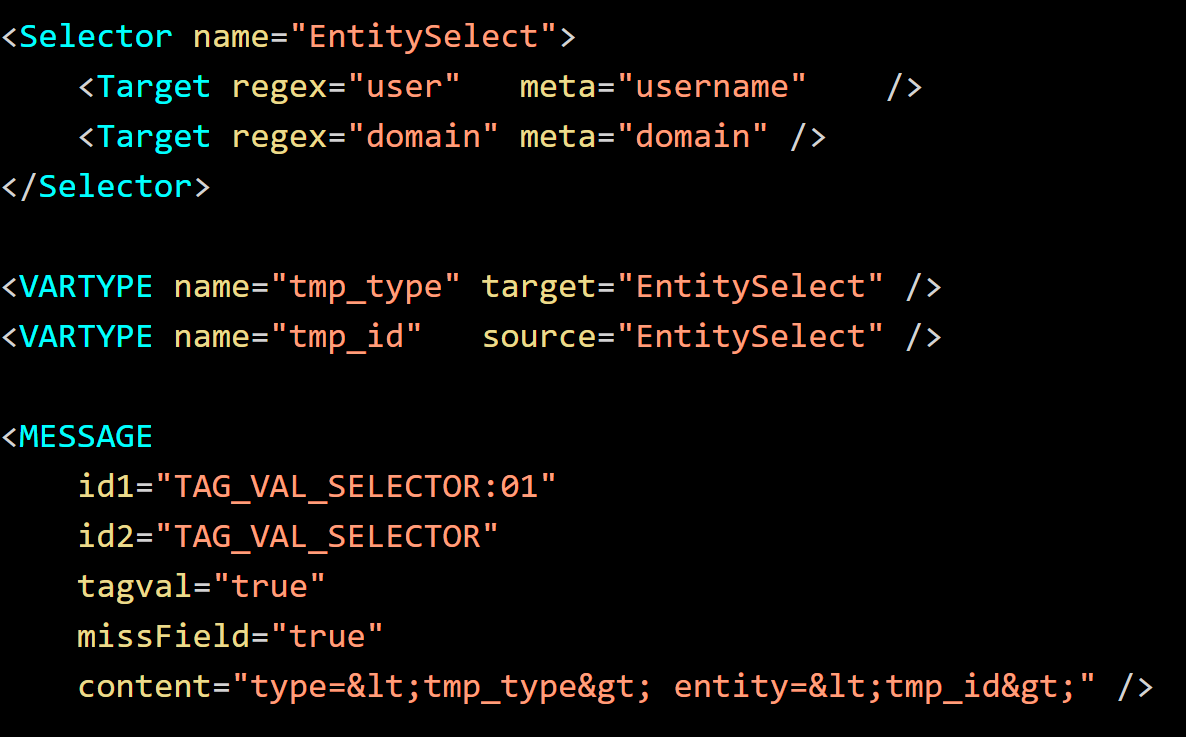Click the content attribute name
Viewport: 1186px width, 737px height.
click(144, 687)
